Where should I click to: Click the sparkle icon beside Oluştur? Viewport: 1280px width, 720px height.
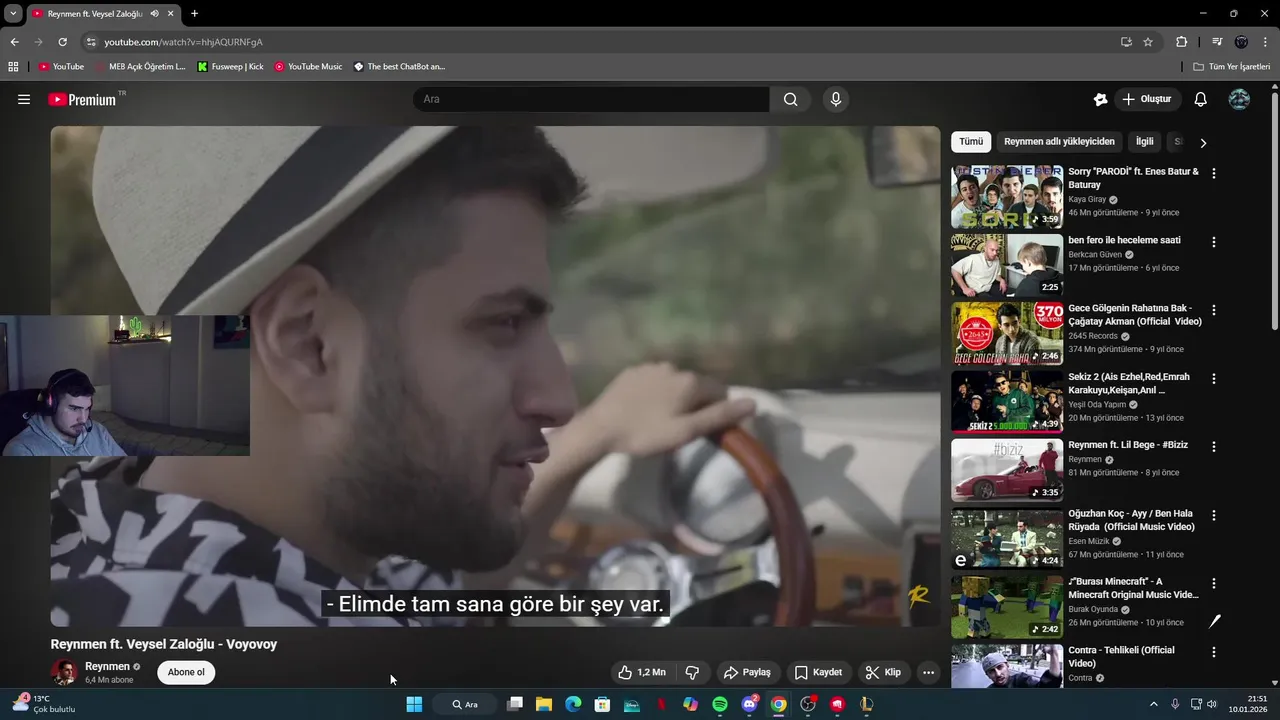(x=1101, y=99)
